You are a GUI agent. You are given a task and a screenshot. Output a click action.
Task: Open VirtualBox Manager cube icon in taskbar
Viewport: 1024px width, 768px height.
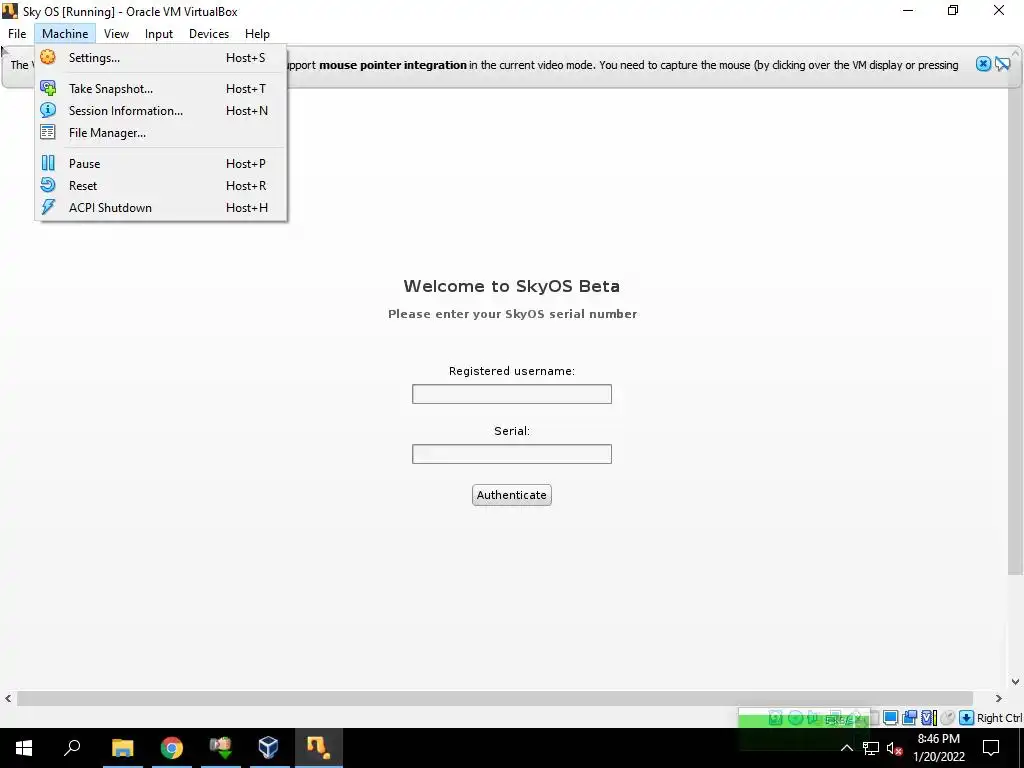(x=268, y=748)
